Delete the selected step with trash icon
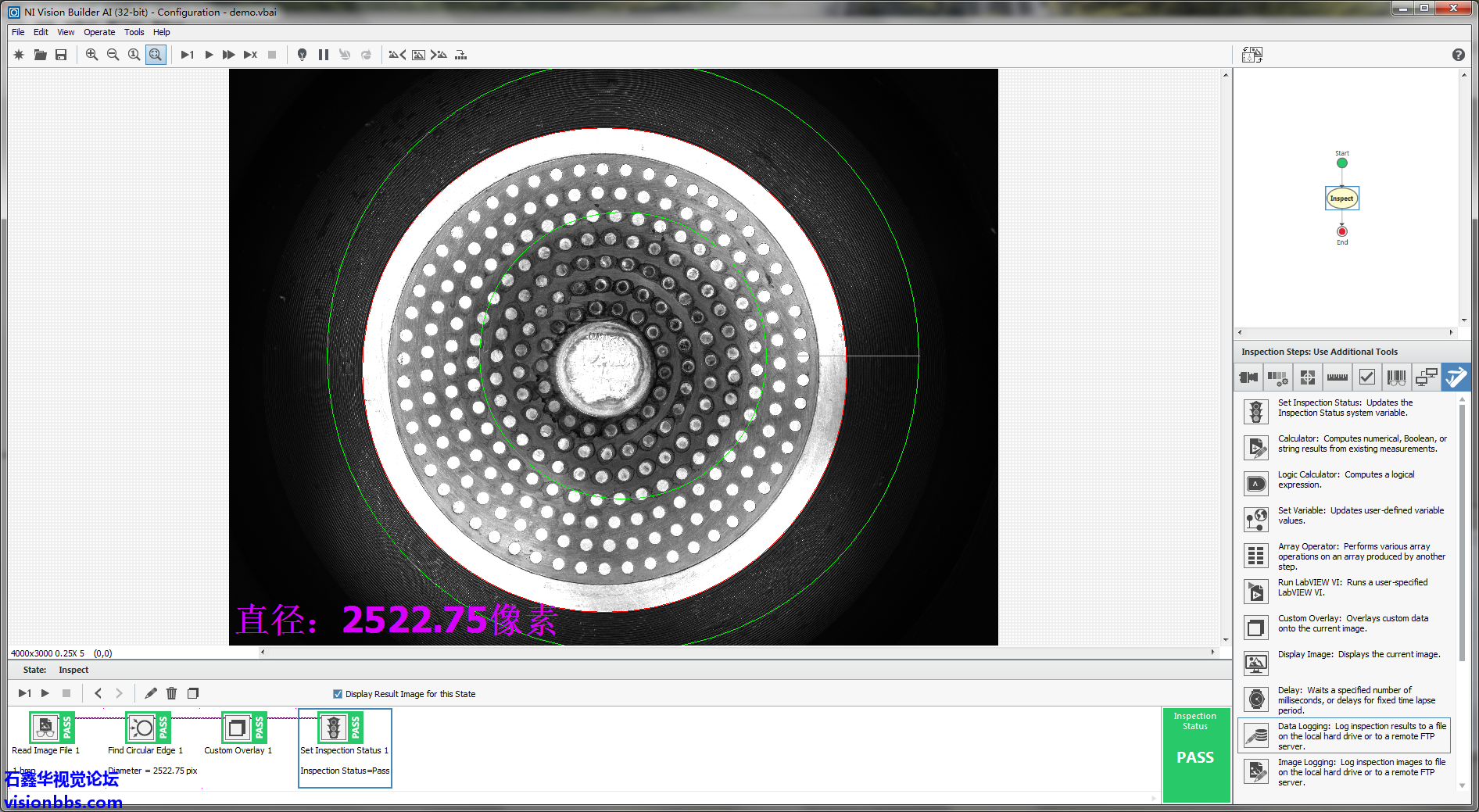This screenshot has width=1479, height=812. point(172,693)
